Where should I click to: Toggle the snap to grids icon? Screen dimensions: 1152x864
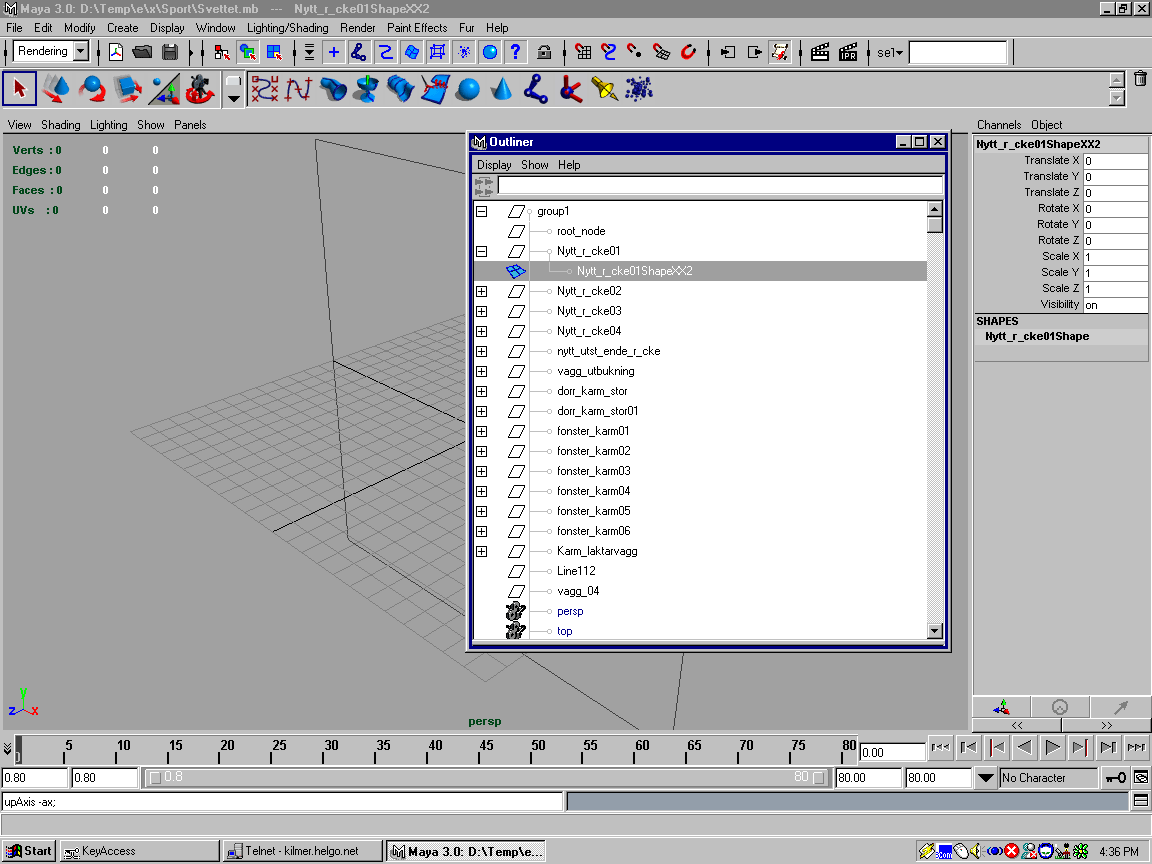click(x=584, y=52)
